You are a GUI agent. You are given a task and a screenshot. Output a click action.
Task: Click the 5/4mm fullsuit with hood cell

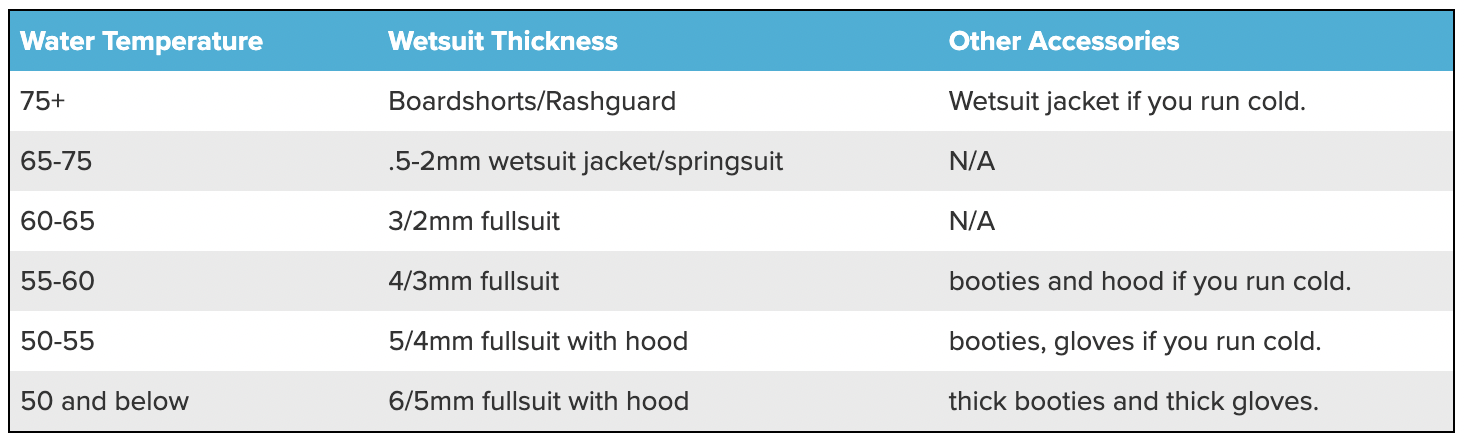pos(538,341)
